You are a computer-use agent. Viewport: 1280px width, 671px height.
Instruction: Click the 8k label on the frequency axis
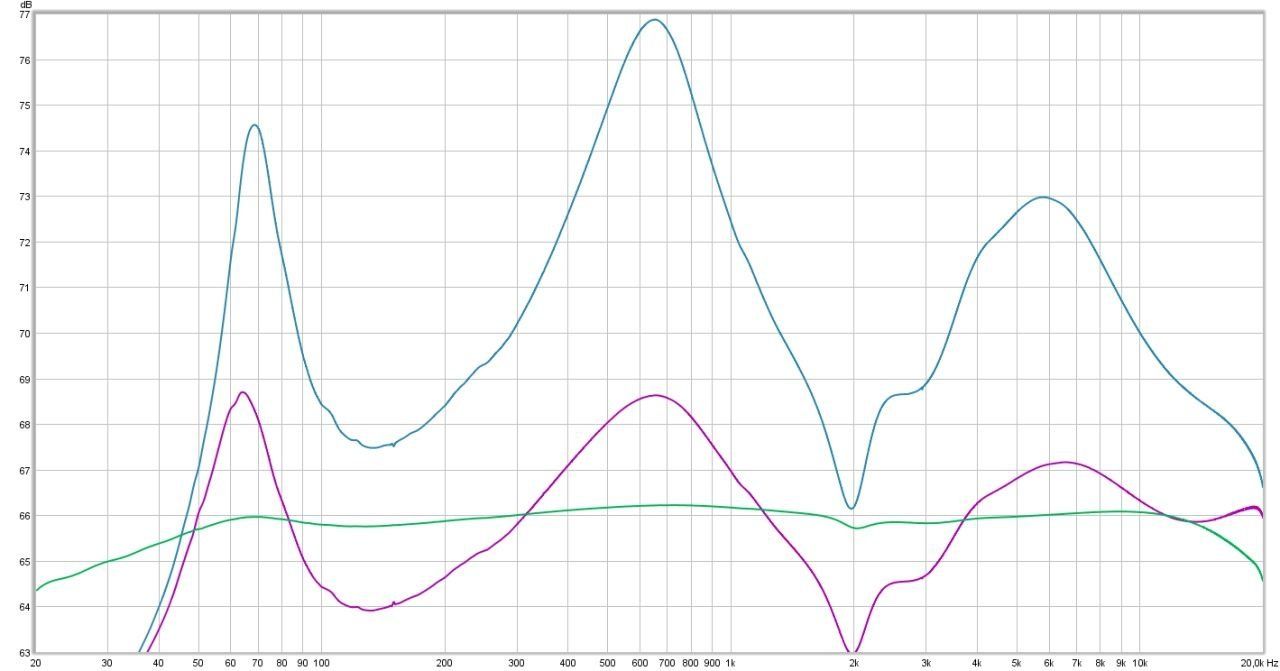click(1100, 663)
